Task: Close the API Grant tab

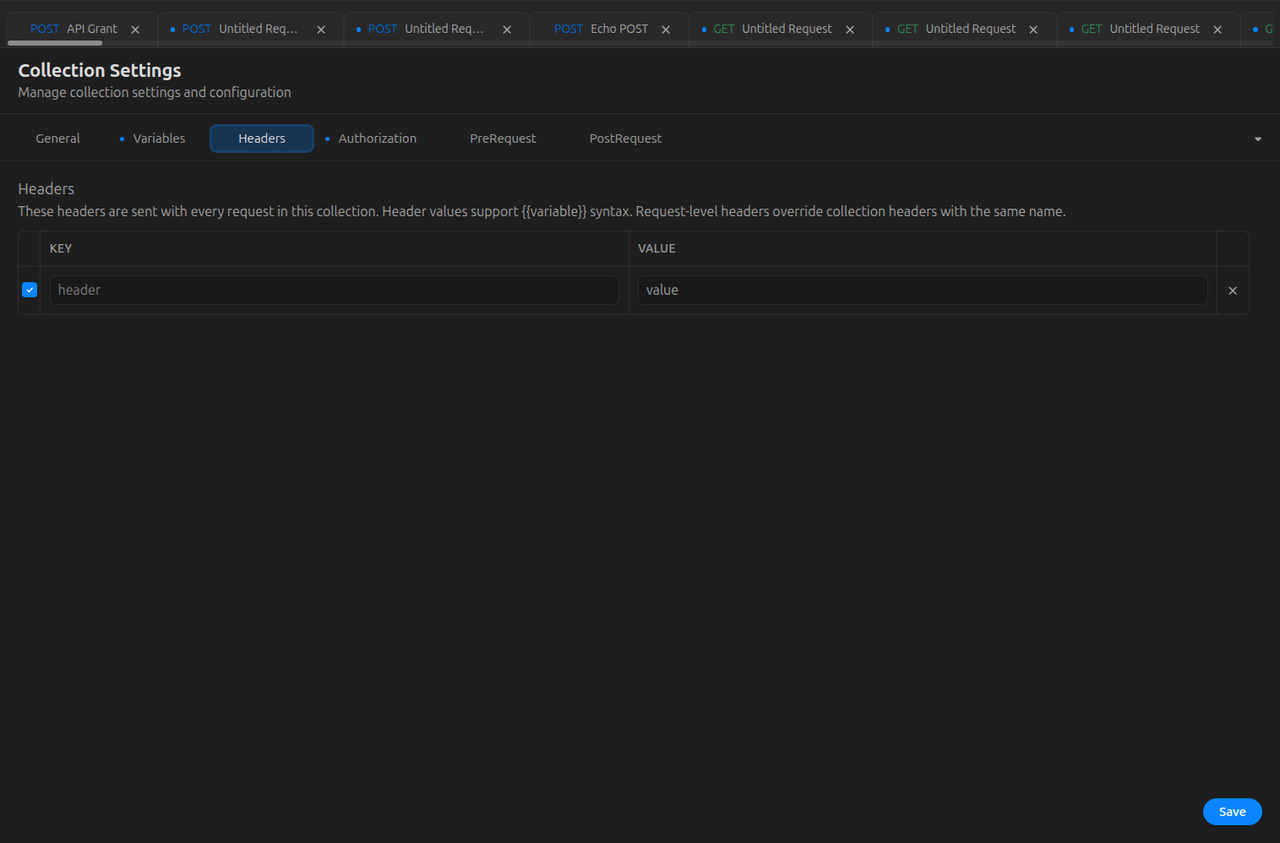Action: click(135, 30)
